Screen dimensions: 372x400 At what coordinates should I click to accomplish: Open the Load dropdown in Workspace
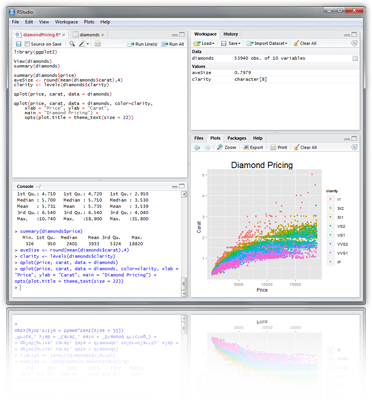coord(204,43)
